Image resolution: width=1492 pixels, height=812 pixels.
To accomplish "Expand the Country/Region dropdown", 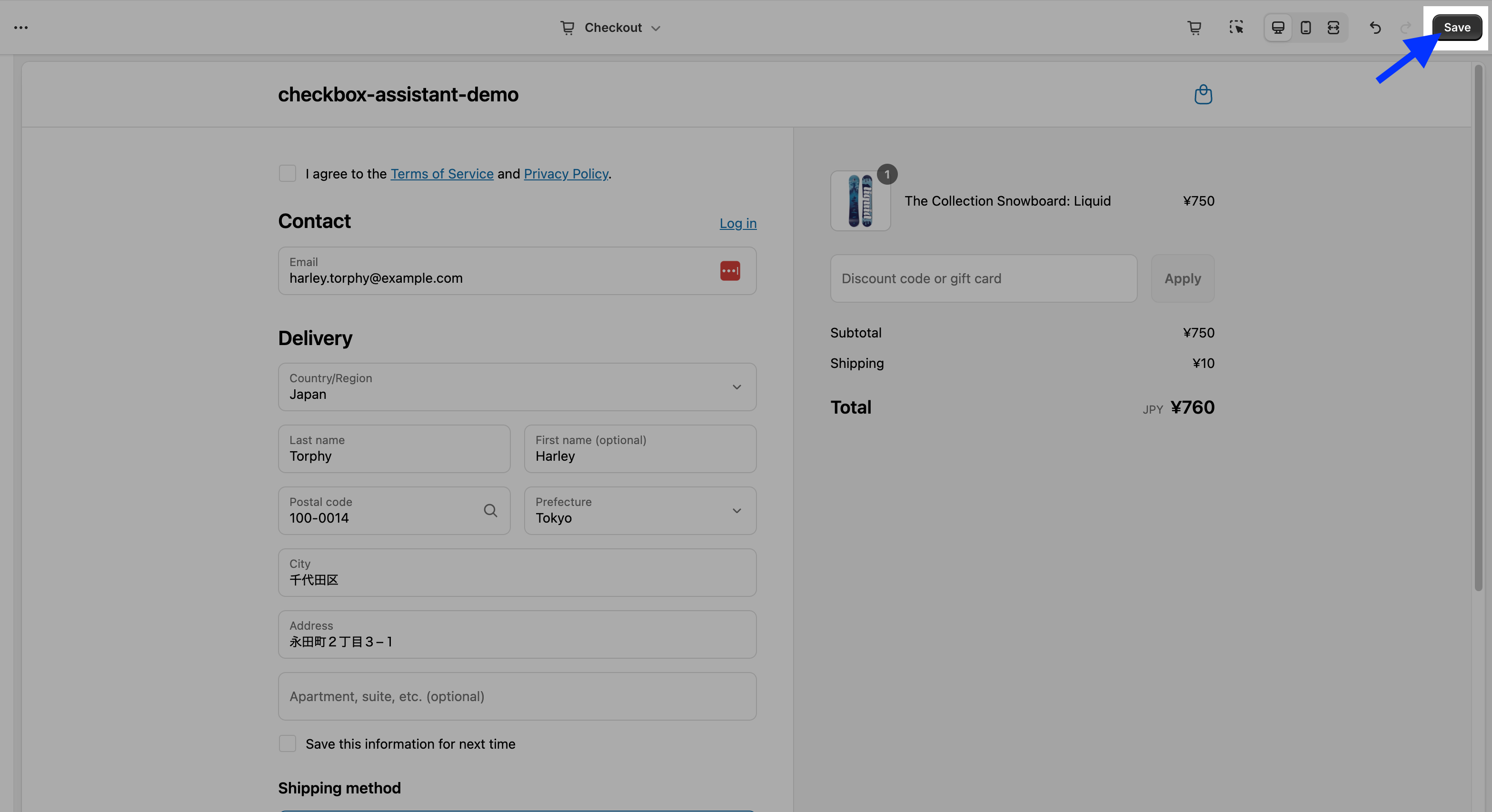I will [517, 387].
